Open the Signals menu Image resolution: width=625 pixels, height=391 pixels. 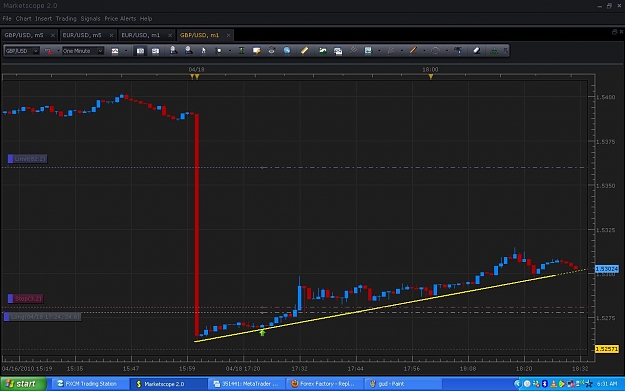tap(90, 19)
